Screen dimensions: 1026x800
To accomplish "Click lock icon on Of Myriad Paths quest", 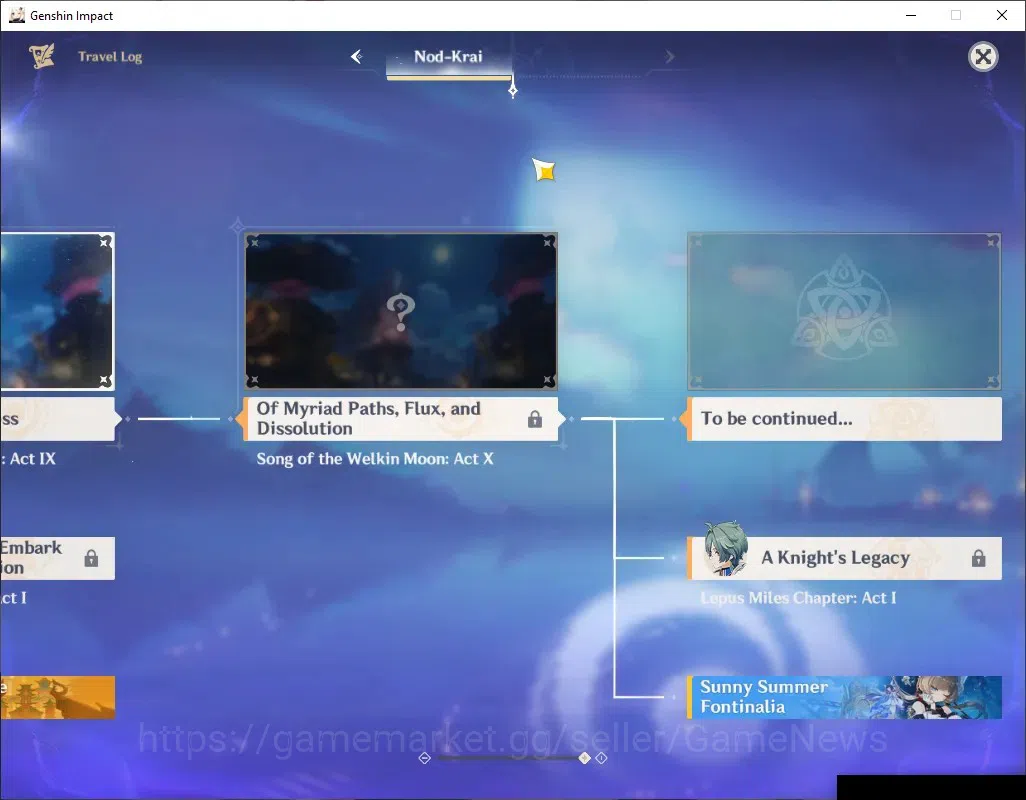I will point(535,419).
